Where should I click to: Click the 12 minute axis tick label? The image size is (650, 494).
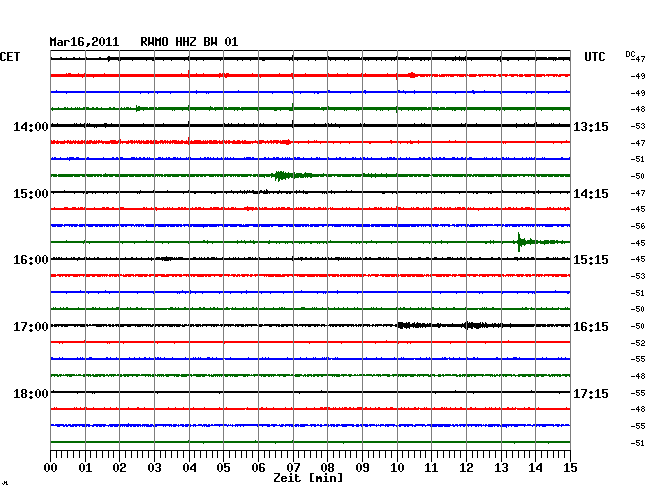point(466,467)
